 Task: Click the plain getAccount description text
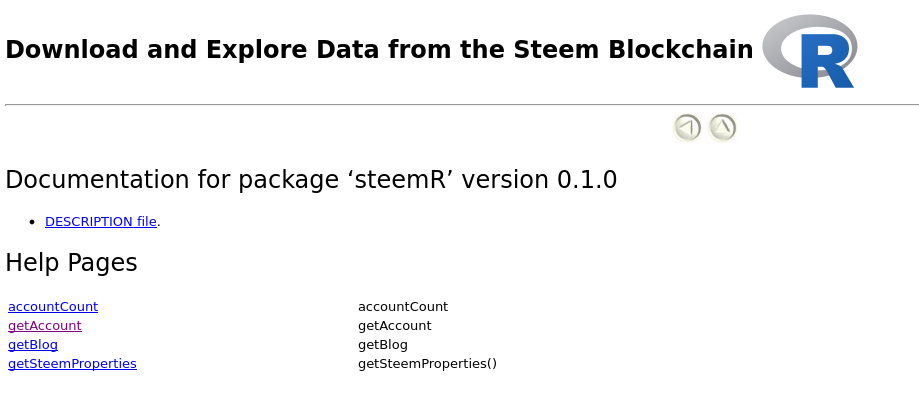coord(395,326)
